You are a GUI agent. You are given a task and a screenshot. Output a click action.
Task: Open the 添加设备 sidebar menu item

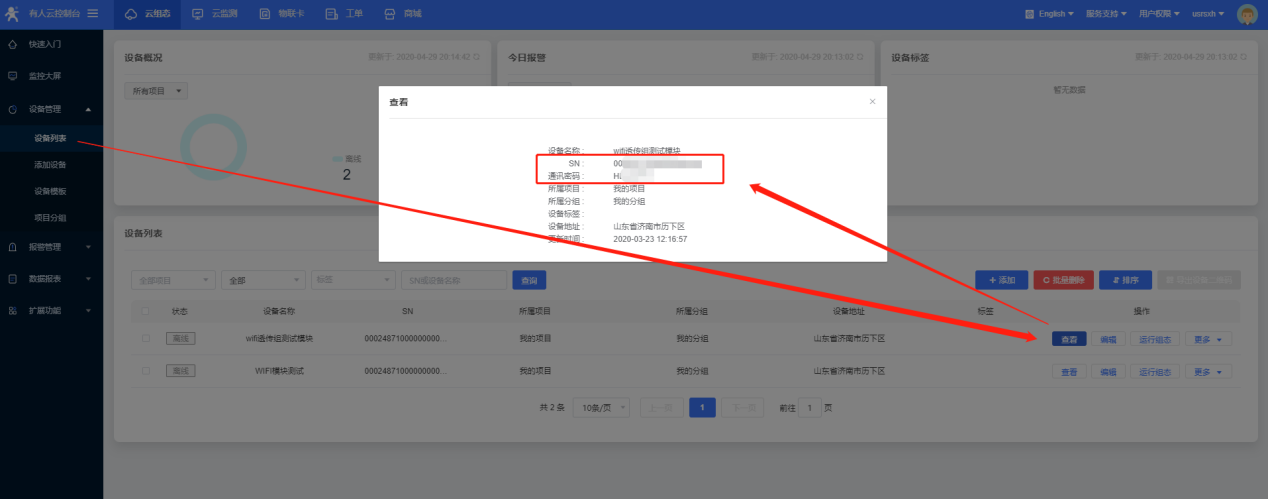[50, 164]
